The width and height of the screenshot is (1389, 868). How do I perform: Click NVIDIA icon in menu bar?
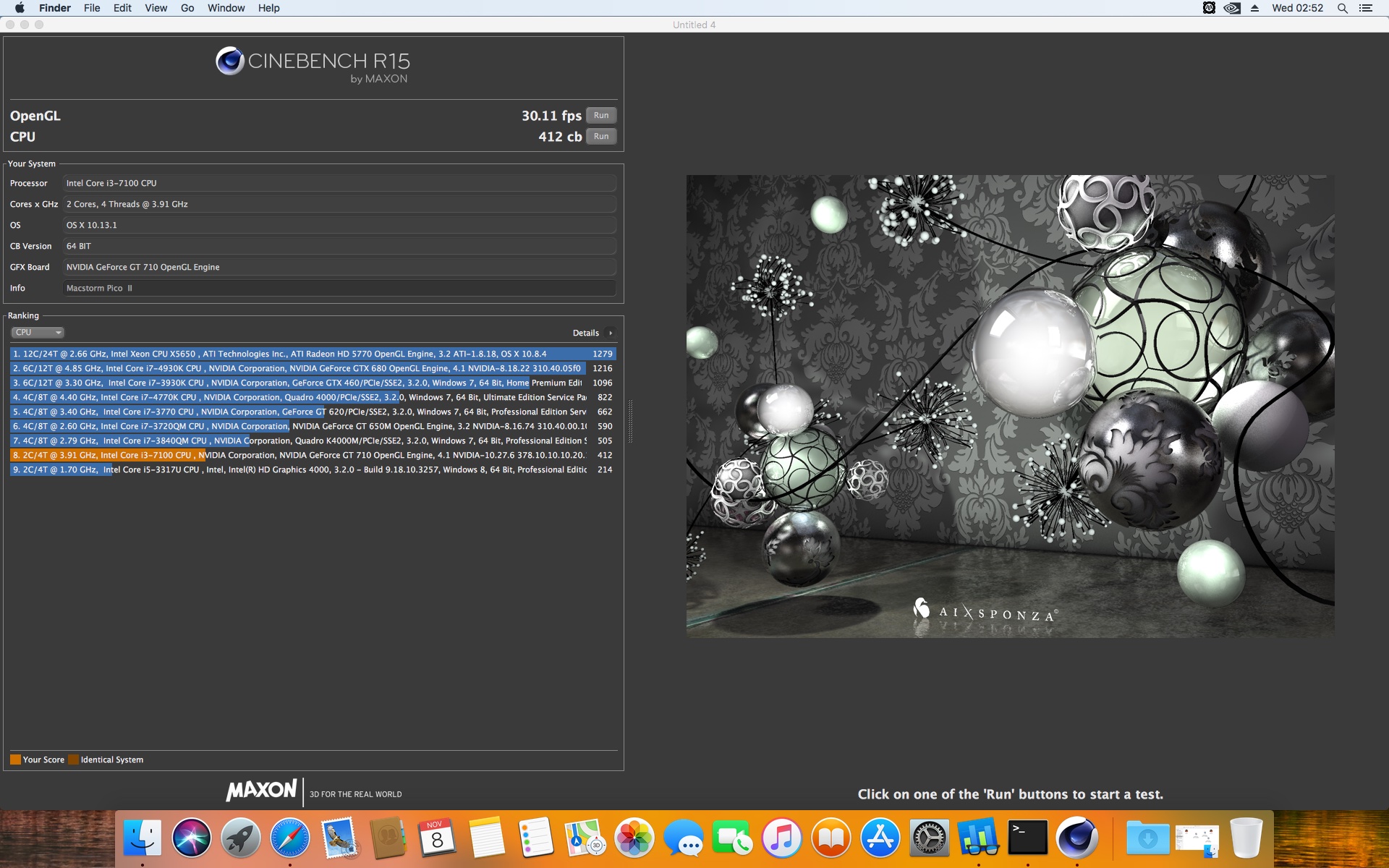1232,8
